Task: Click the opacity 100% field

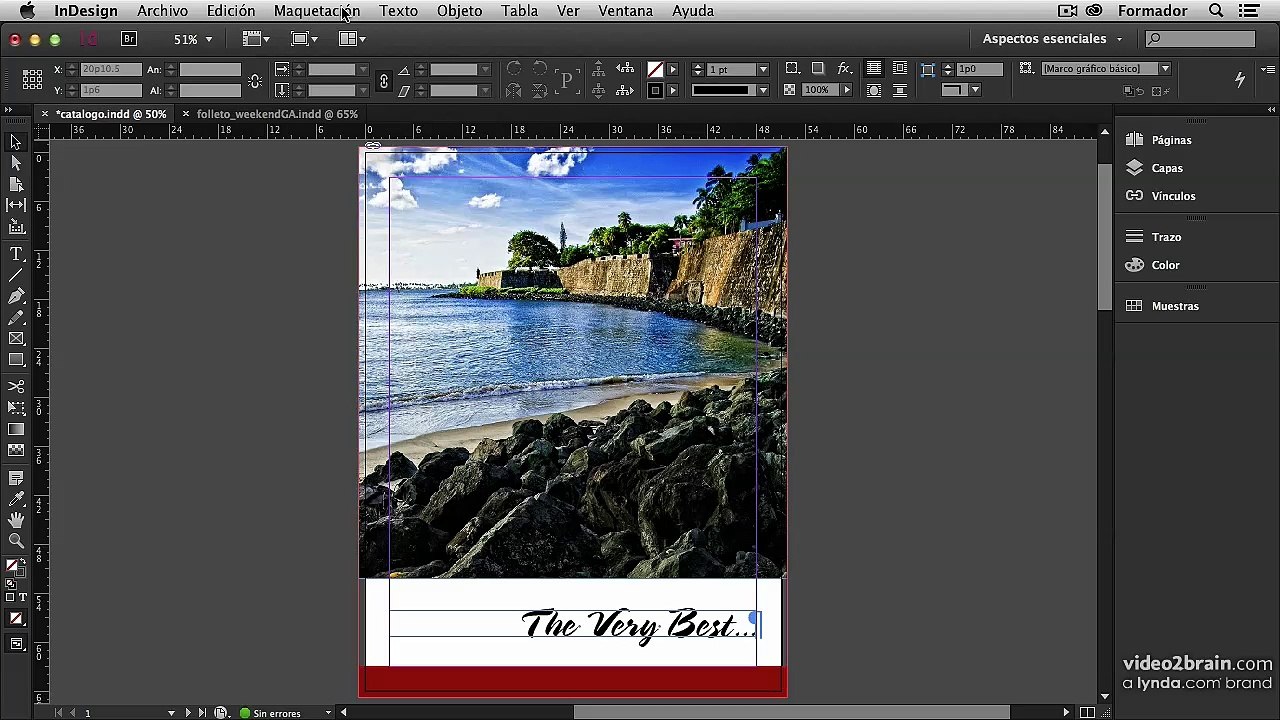Action: click(818, 90)
